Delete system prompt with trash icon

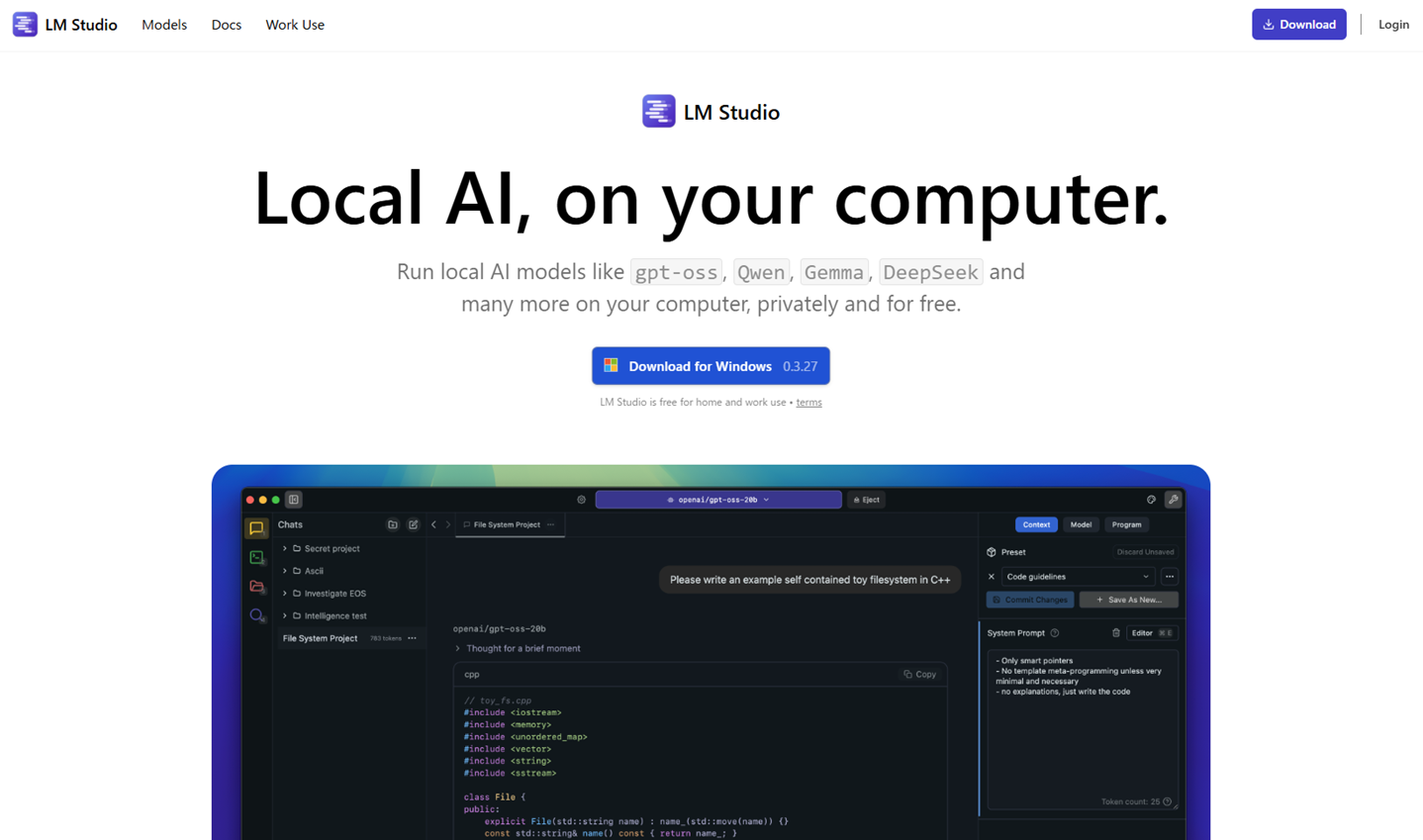pyautogui.click(x=1115, y=633)
